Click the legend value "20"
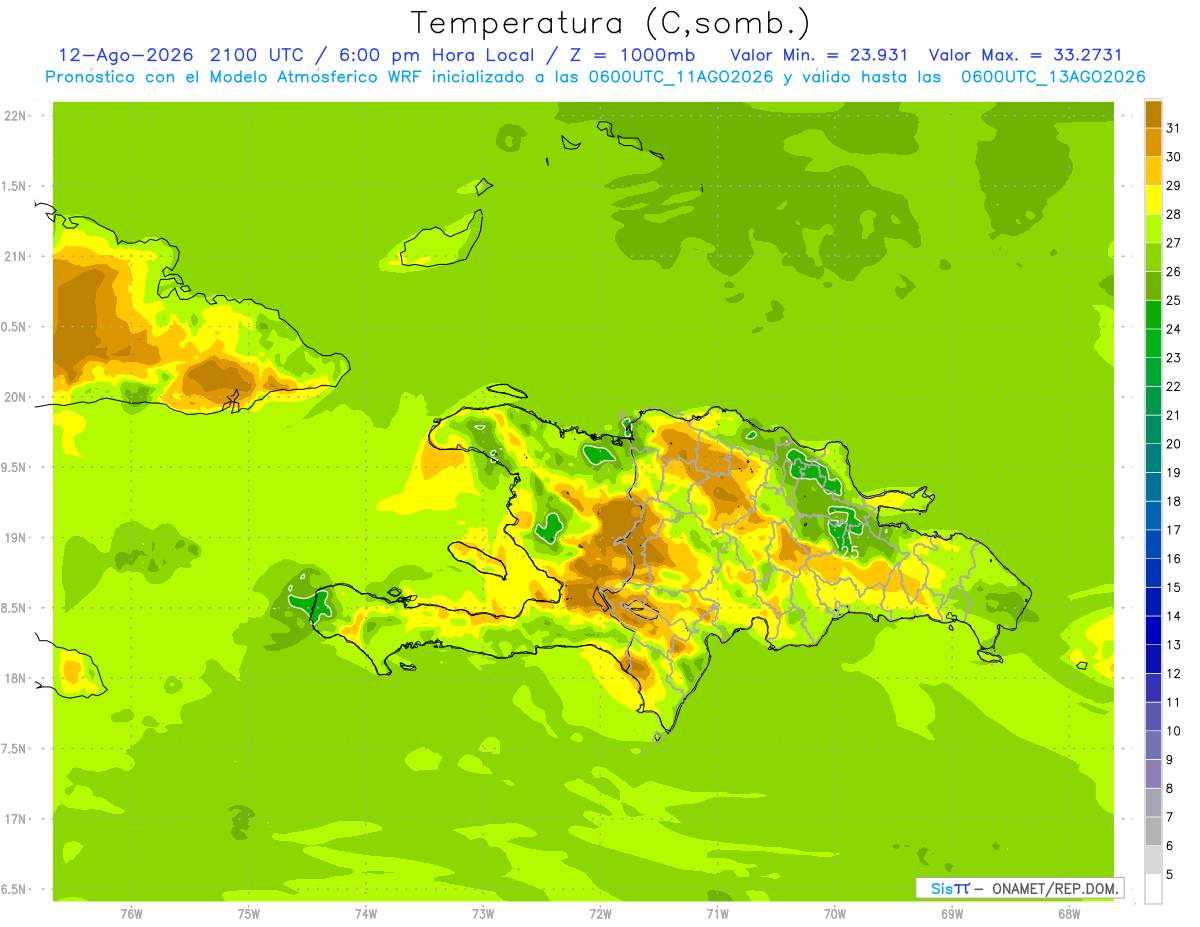The width and height of the screenshot is (1200, 927). point(1174,444)
